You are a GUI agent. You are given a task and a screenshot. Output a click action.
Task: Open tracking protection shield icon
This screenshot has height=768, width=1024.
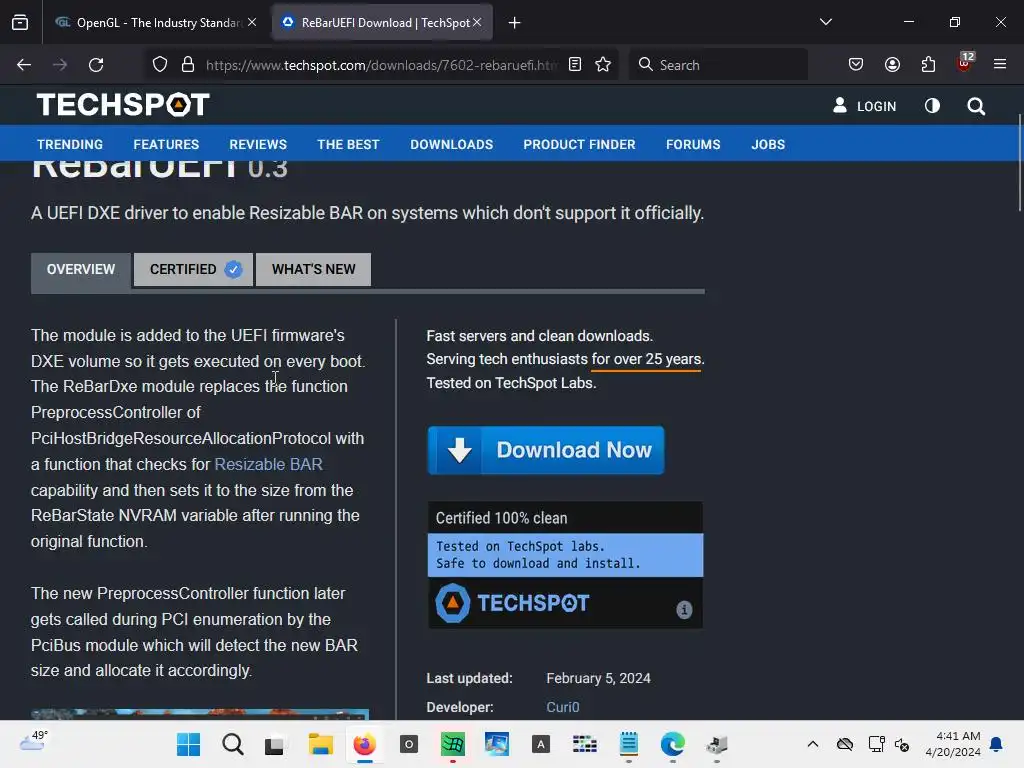coord(160,65)
